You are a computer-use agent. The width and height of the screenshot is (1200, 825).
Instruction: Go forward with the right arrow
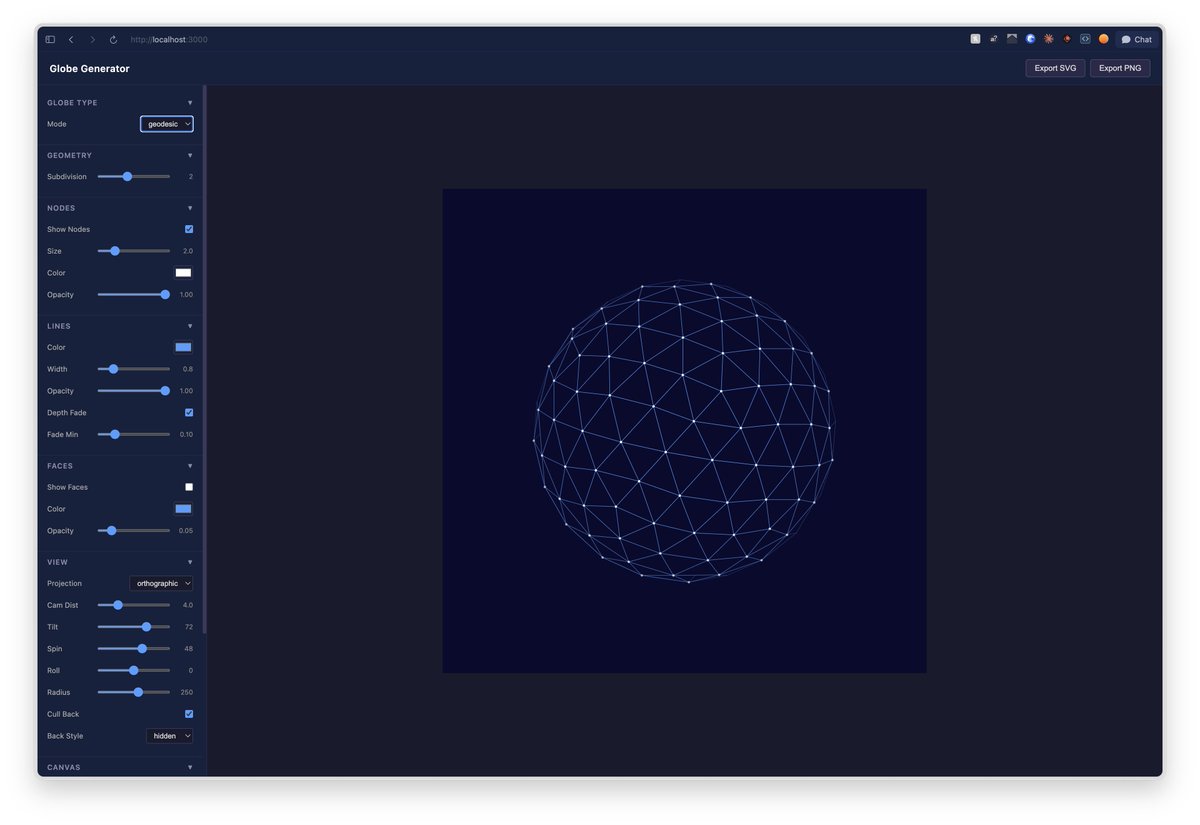click(x=92, y=39)
